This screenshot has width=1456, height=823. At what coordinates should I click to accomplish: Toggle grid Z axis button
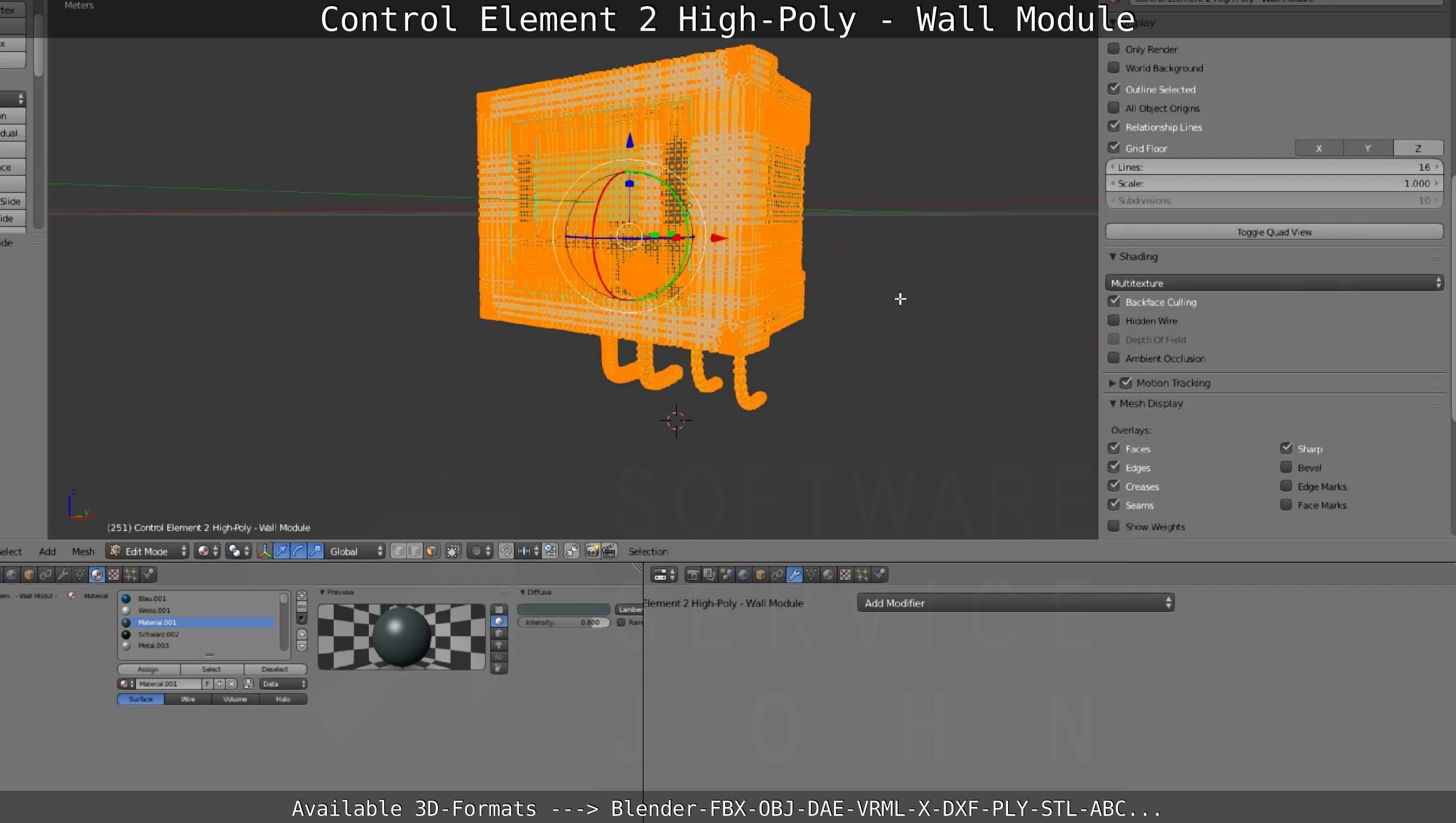(1418, 148)
